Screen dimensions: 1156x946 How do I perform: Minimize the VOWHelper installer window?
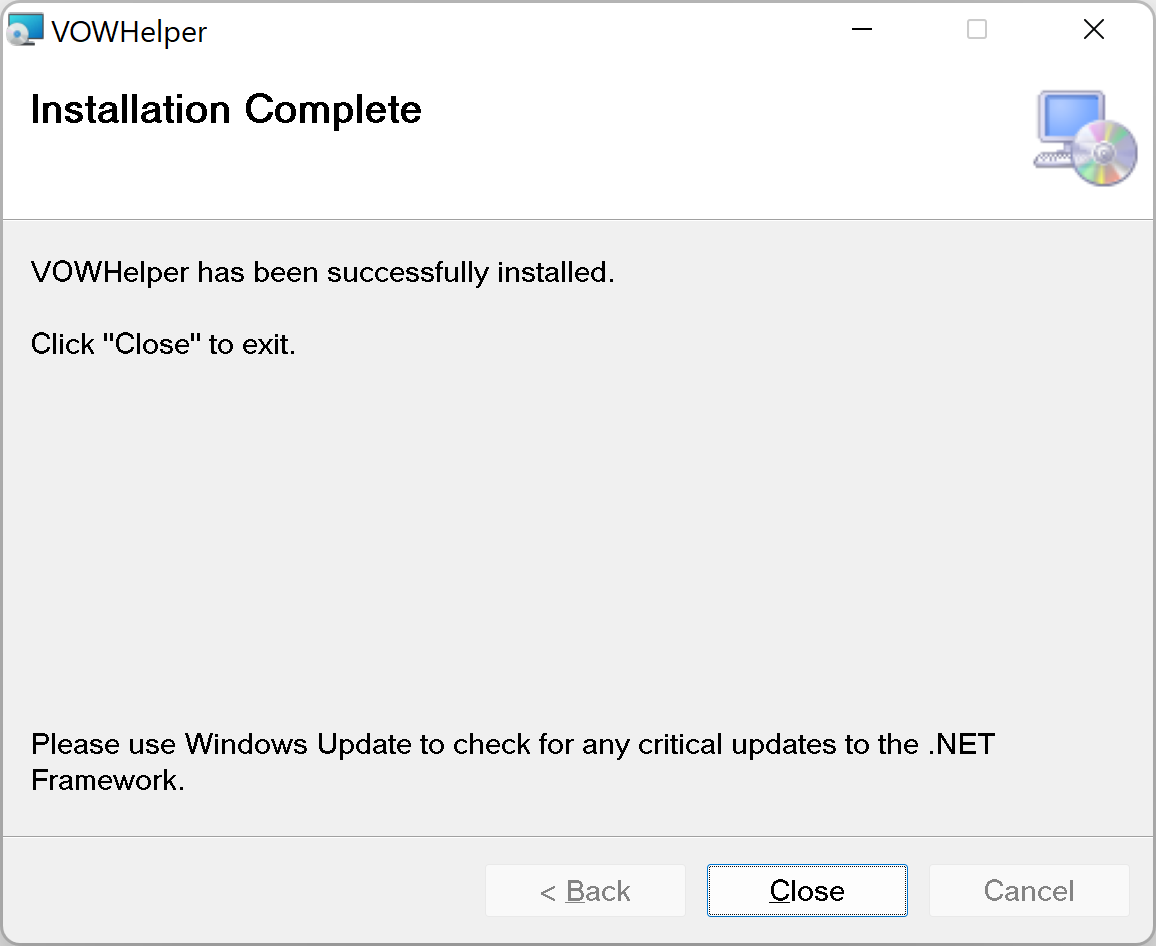(x=861, y=30)
